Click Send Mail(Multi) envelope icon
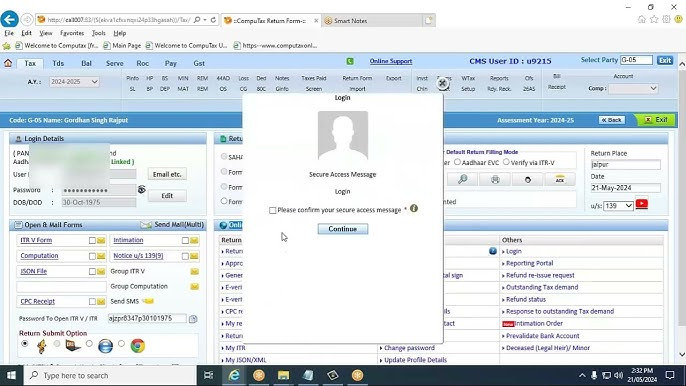The image size is (686, 386). click(x=146, y=225)
